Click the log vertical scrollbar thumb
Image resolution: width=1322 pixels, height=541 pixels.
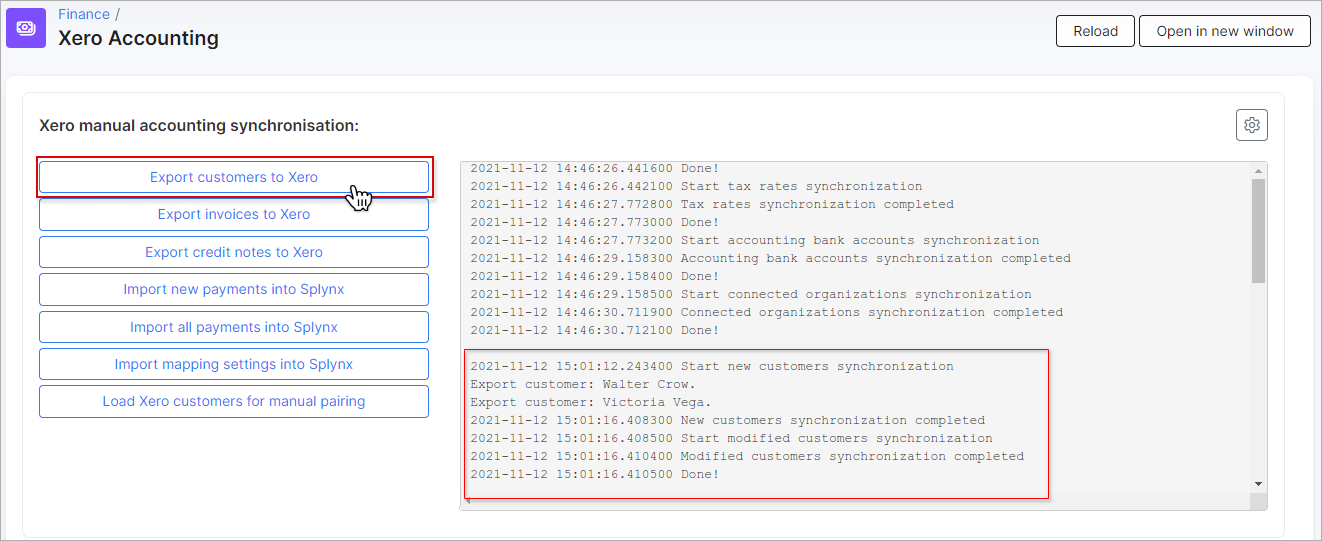[x=1258, y=231]
